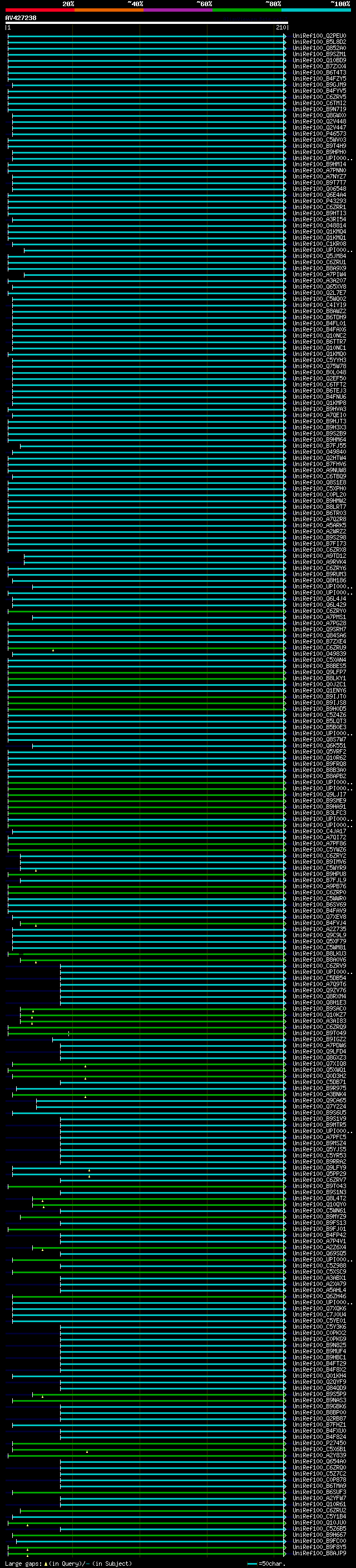This screenshot has height=1568, width=356.
Task: Click the cyan 50char scale bar in footer
Action: (252, 1563)
